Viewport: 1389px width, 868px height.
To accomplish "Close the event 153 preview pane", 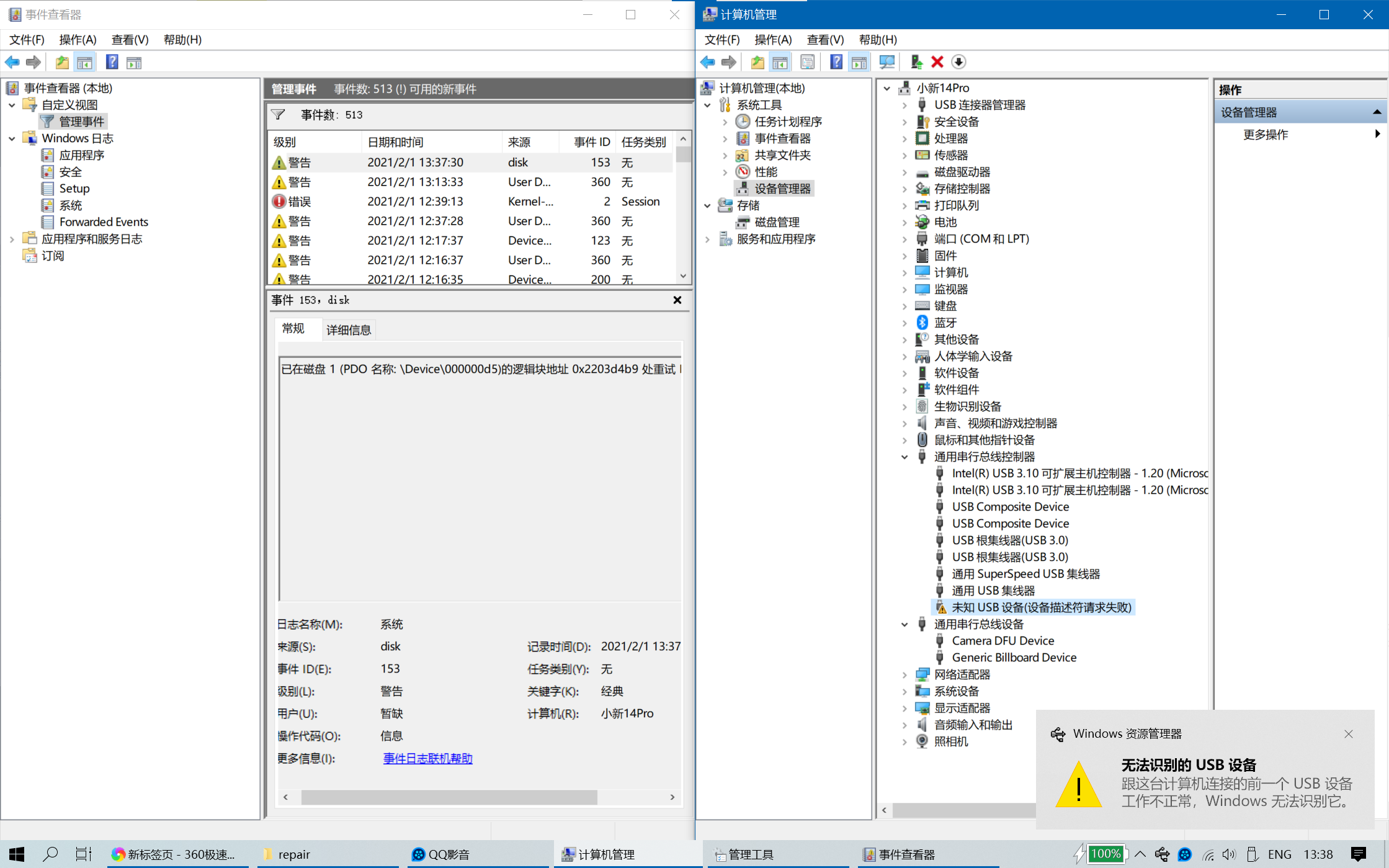I will 677,300.
